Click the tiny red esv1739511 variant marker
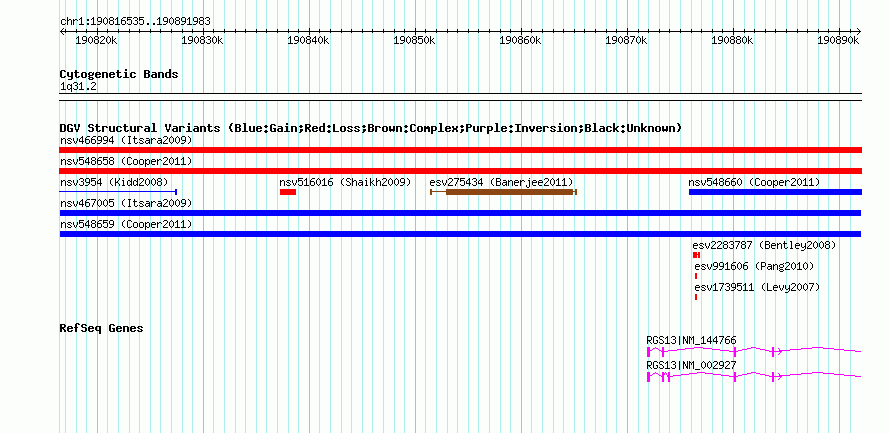The image size is (890, 433). [x=696, y=297]
